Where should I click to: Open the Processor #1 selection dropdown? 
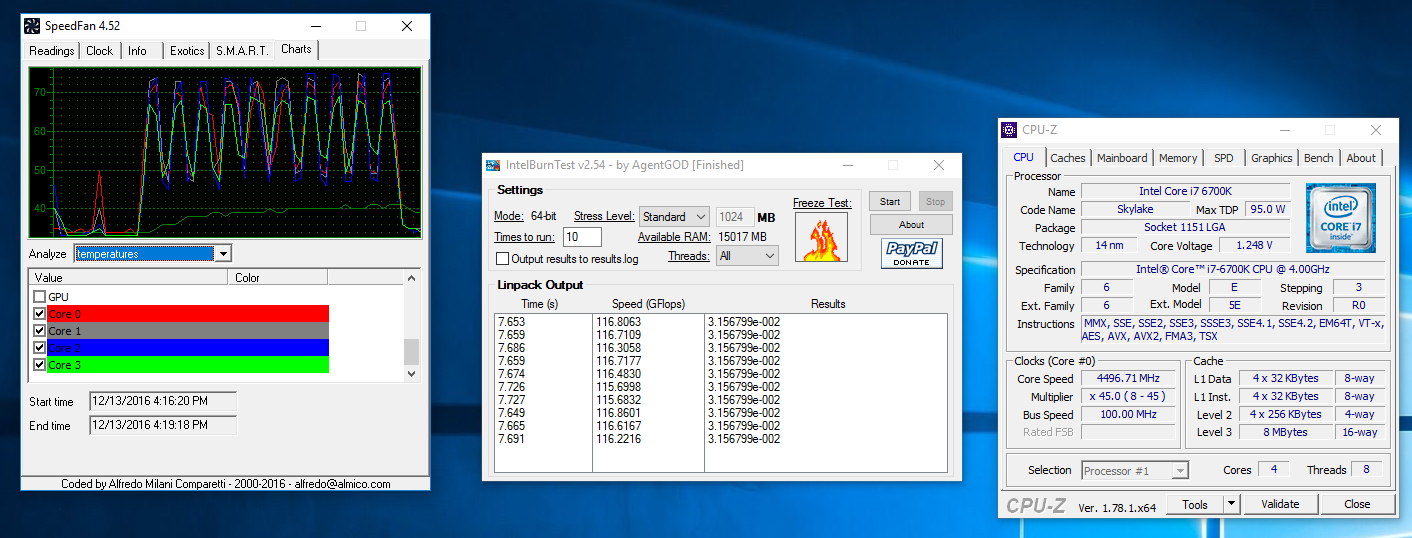[1180, 470]
